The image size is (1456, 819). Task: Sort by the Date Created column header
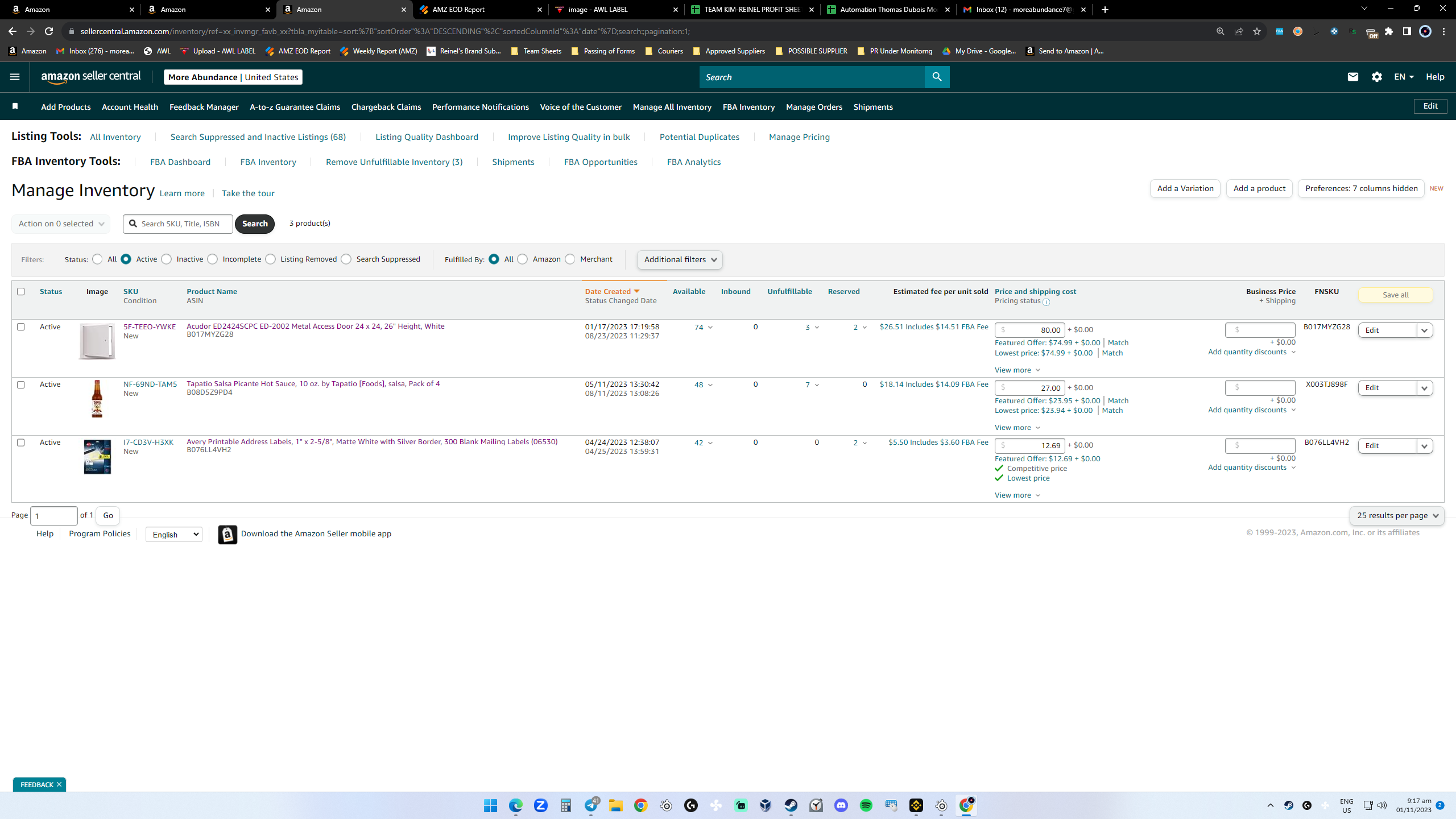click(612, 292)
